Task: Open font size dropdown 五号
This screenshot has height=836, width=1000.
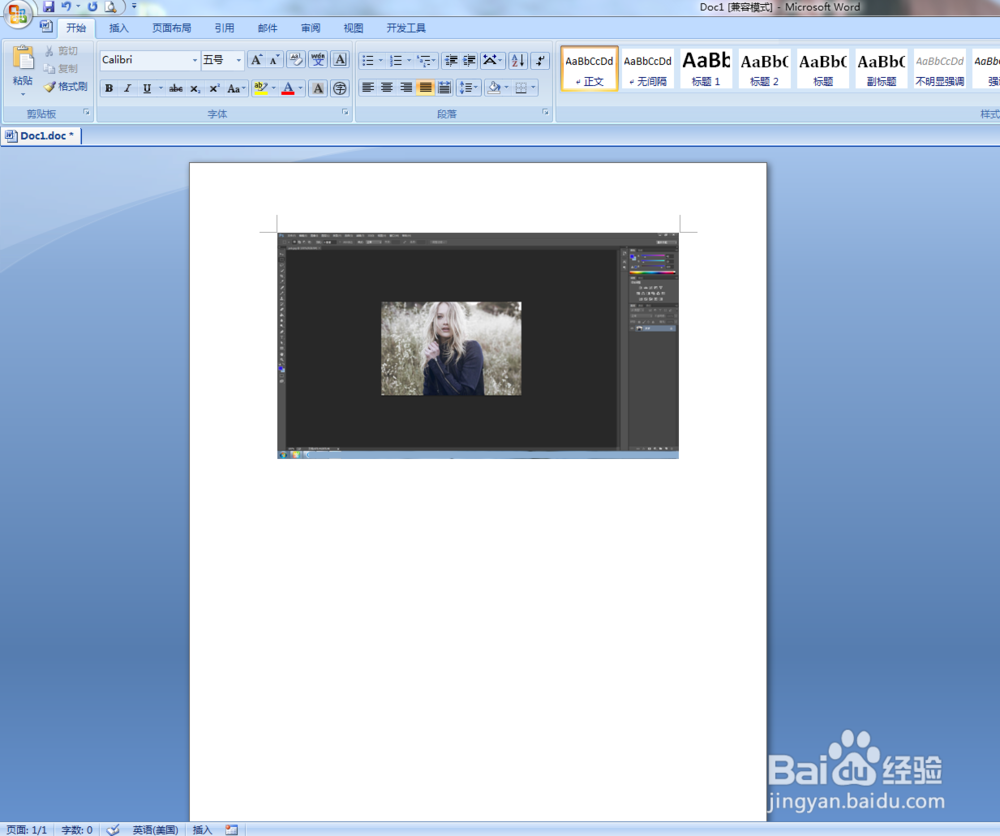Action: tap(239, 60)
